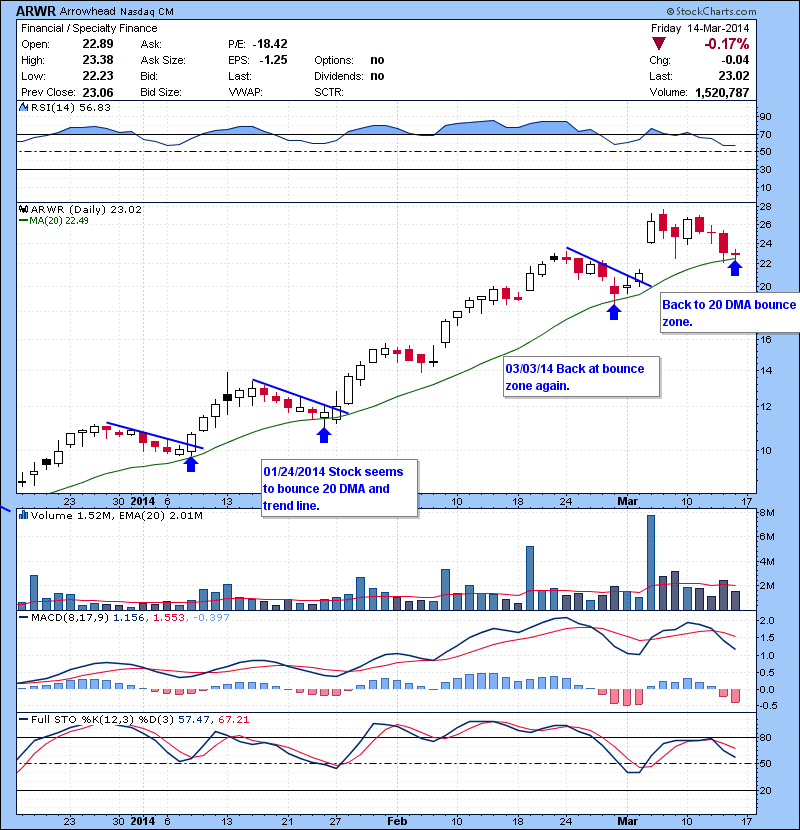Click the High price value 23.38
This screenshot has width=800, height=830.
(x=98, y=60)
